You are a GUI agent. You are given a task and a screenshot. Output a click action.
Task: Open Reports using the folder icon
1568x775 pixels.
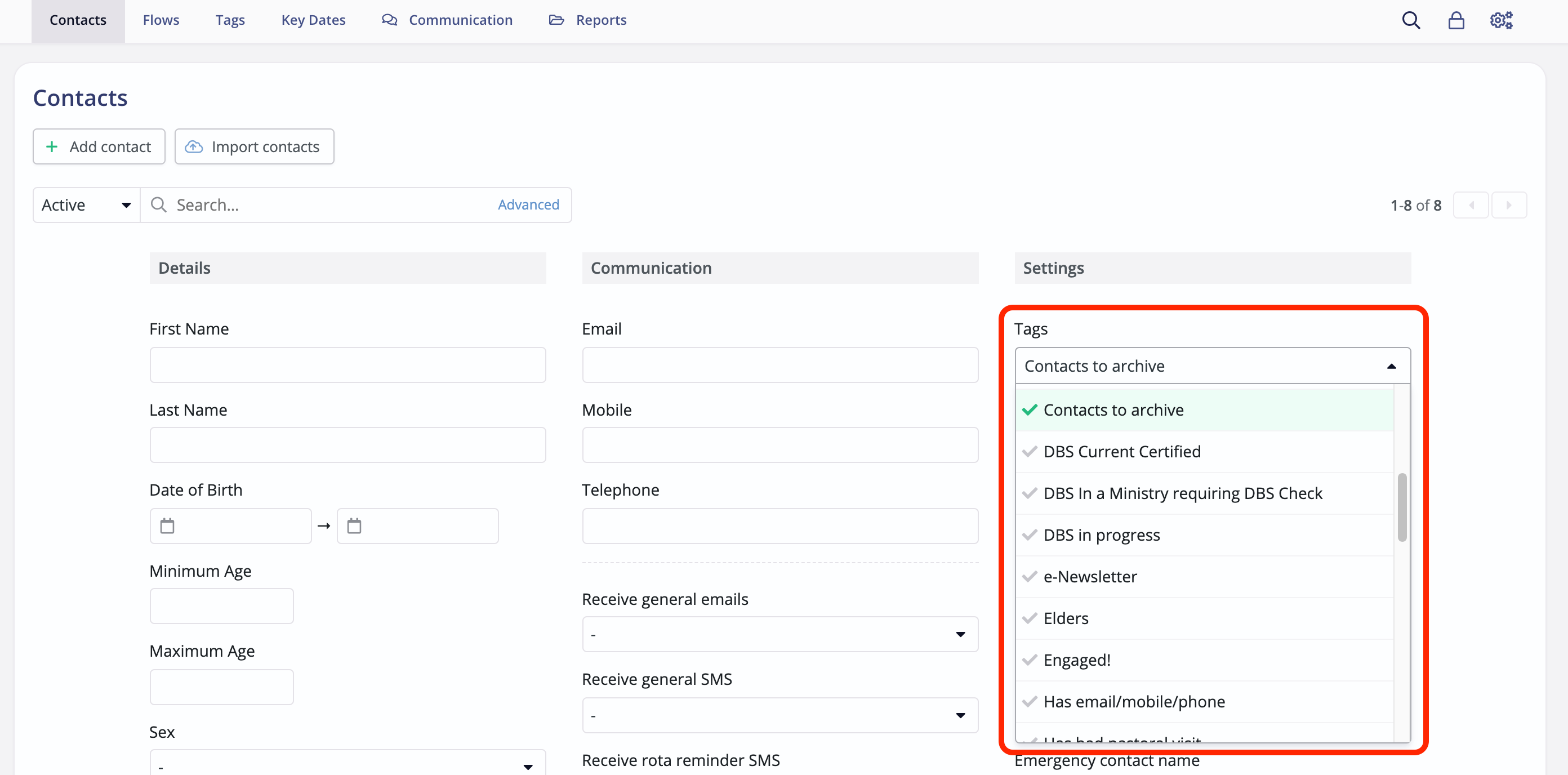click(557, 20)
